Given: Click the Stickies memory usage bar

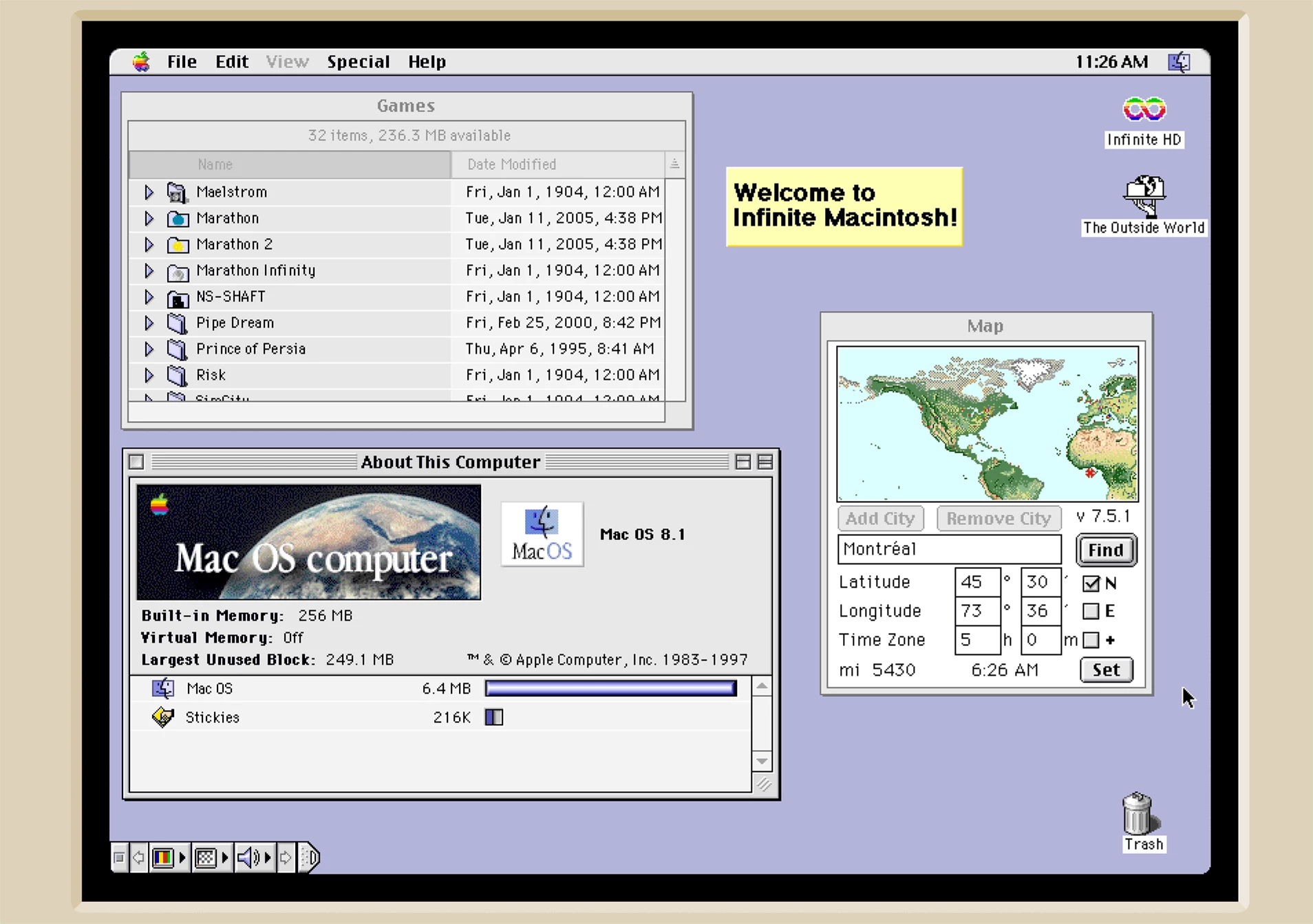Looking at the screenshot, I should pyautogui.click(x=494, y=717).
